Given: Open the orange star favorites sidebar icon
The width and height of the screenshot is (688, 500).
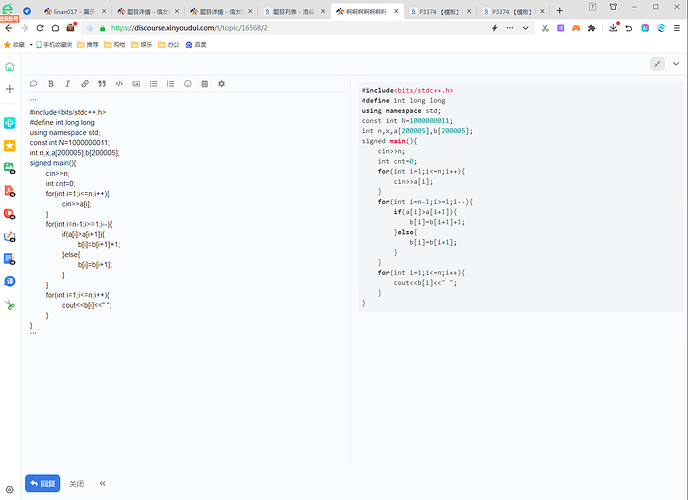Looking at the screenshot, I should point(10,146).
